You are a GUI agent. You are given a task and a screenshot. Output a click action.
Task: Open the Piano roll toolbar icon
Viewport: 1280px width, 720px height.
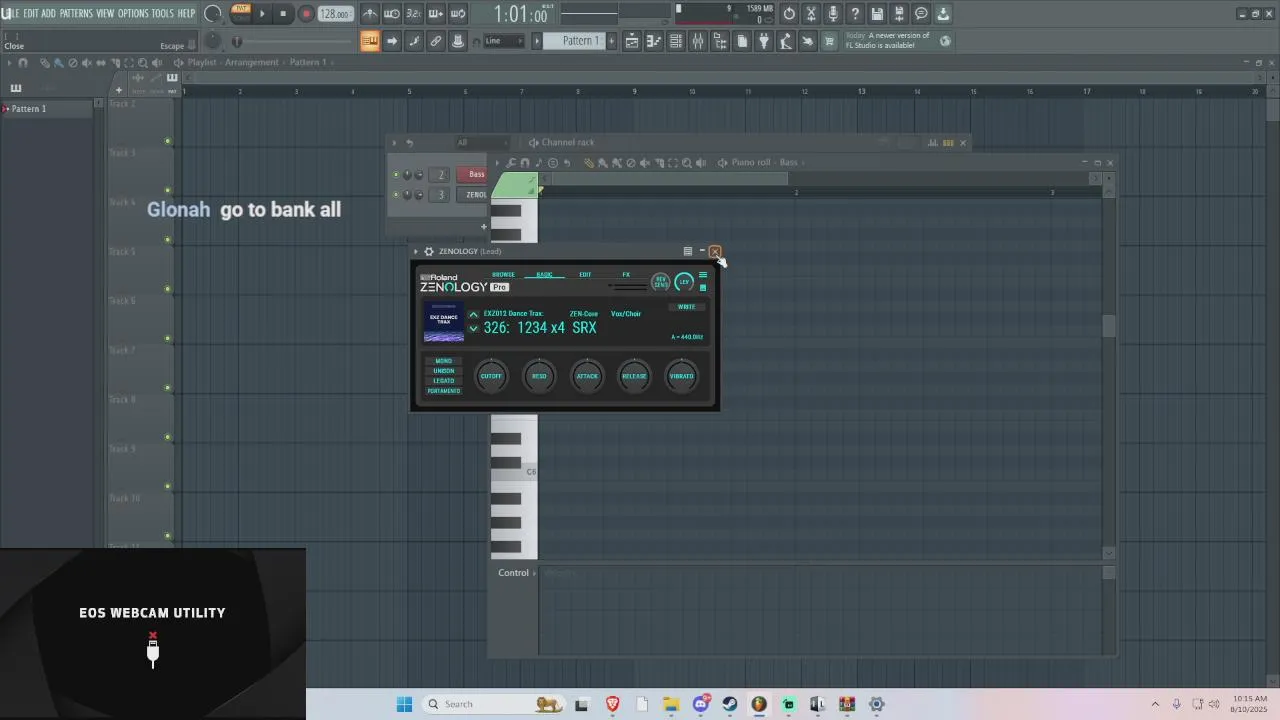(x=654, y=41)
